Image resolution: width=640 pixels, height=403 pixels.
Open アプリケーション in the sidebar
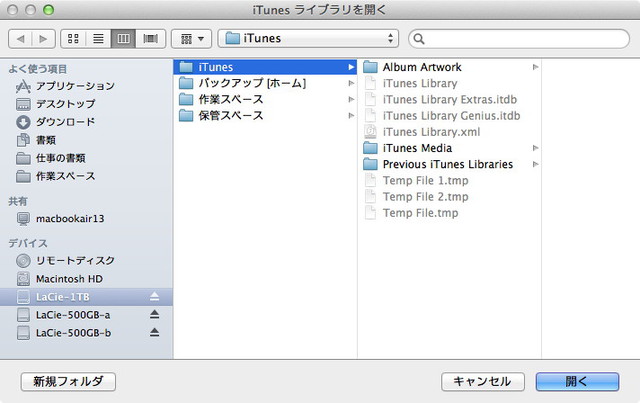coord(75,86)
